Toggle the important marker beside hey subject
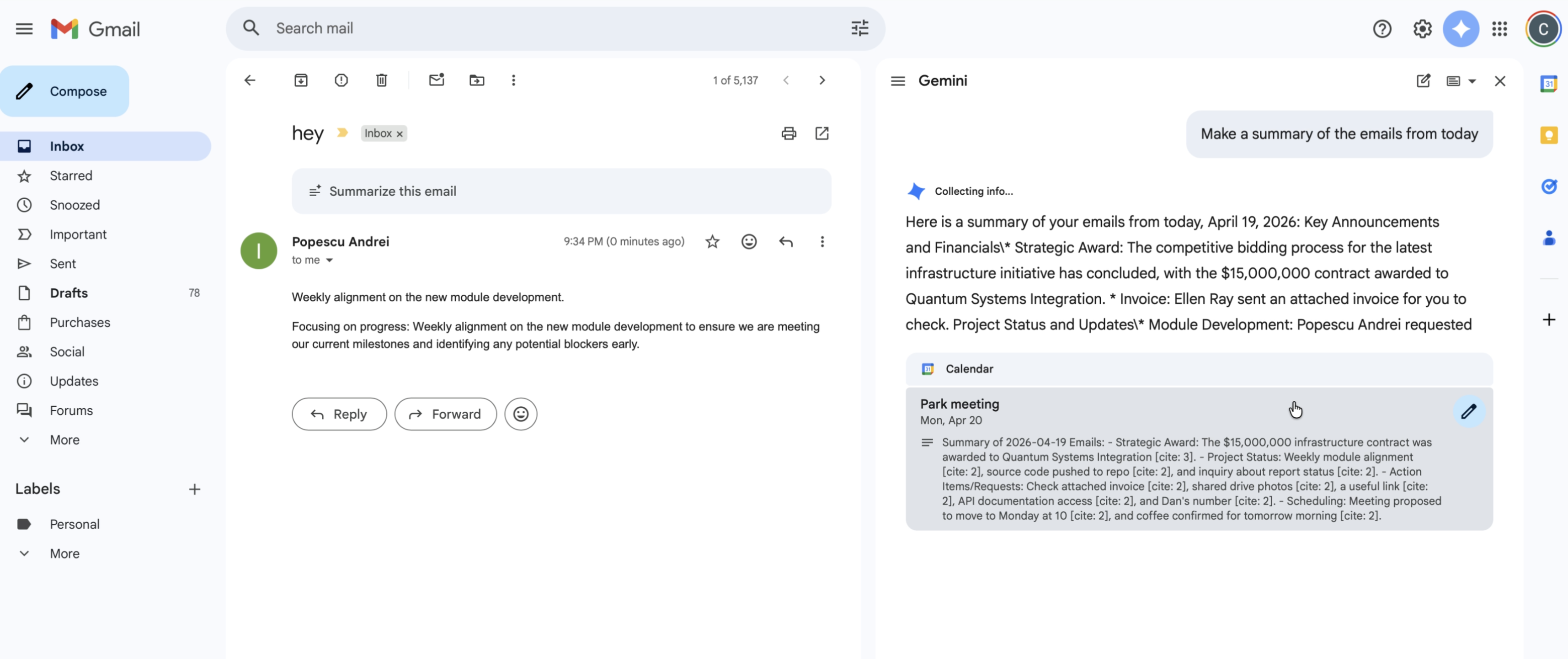The height and width of the screenshot is (659, 1568). (342, 133)
